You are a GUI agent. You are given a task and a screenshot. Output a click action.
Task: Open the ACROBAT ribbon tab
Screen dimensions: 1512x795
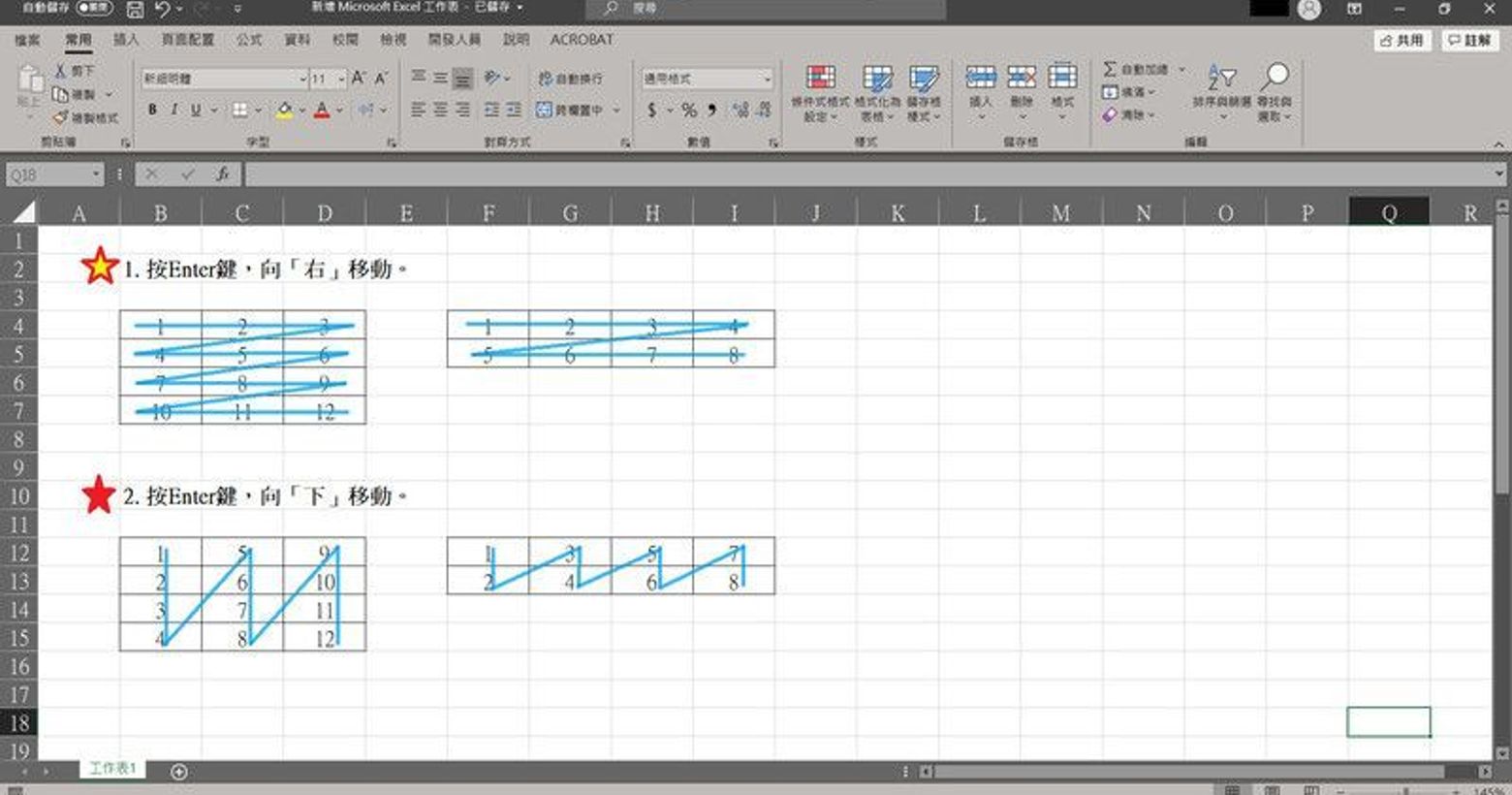(582, 40)
